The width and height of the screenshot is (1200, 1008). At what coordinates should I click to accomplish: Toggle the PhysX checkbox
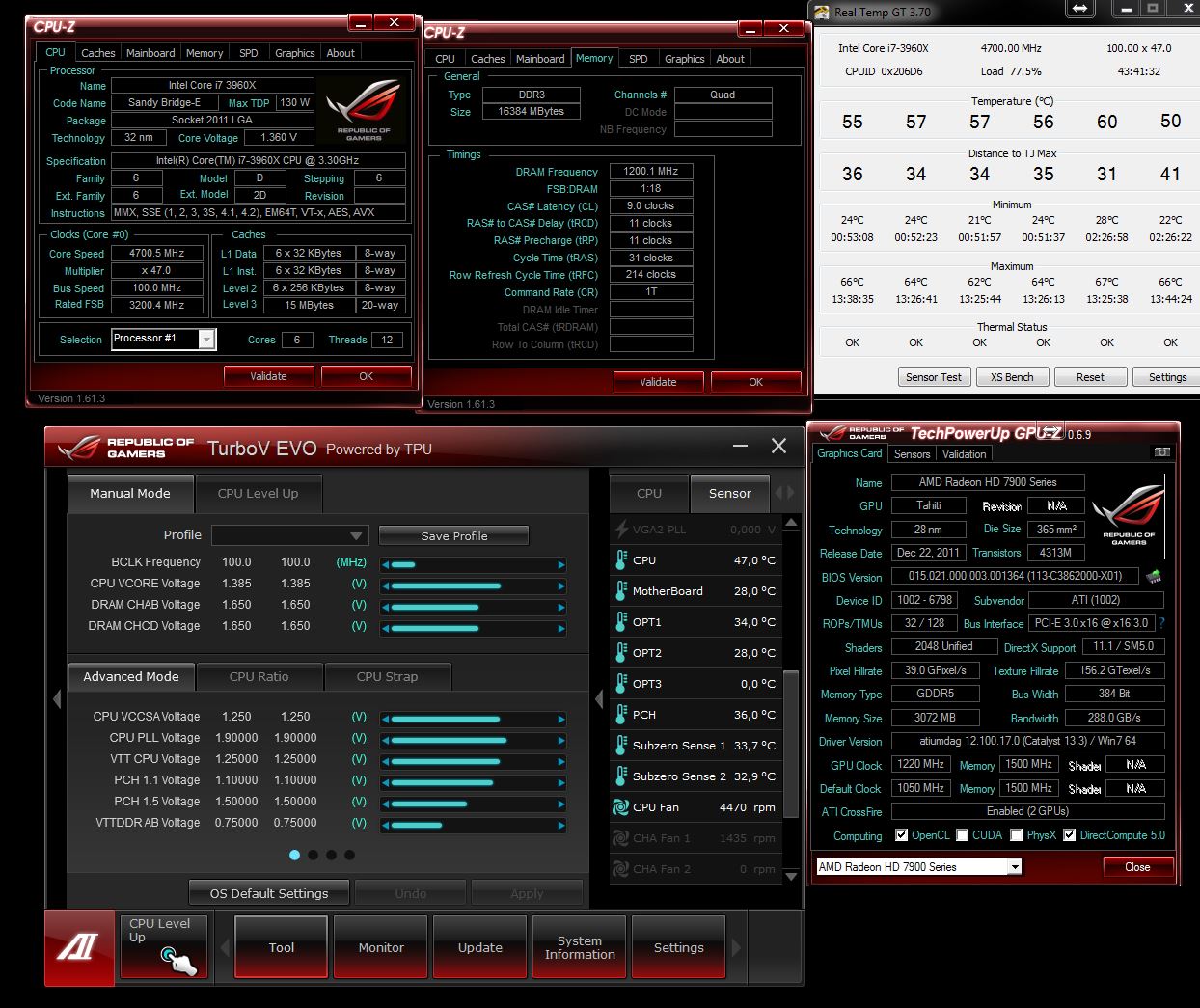(1016, 835)
